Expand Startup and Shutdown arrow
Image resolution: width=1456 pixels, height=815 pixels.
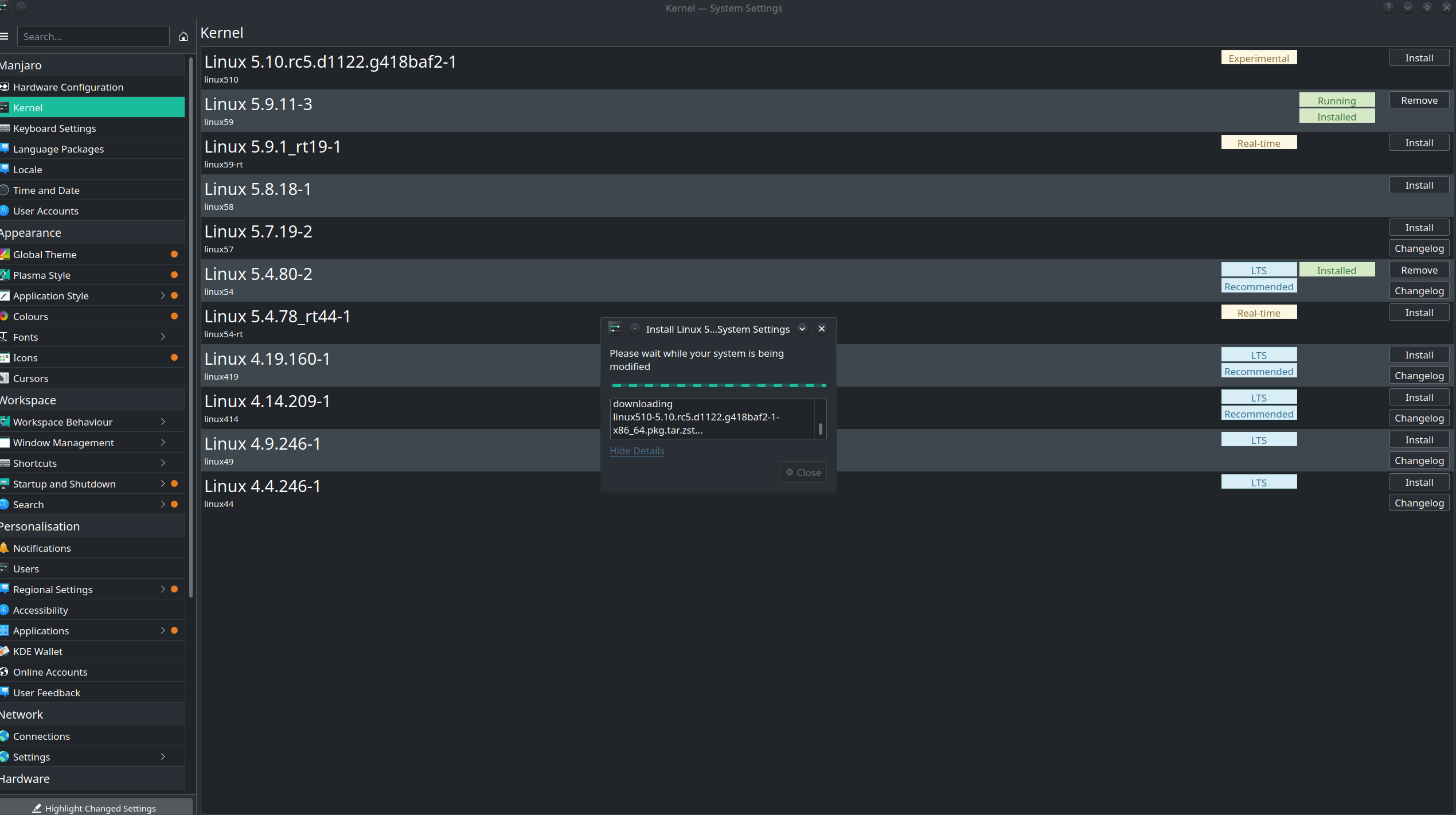[163, 484]
